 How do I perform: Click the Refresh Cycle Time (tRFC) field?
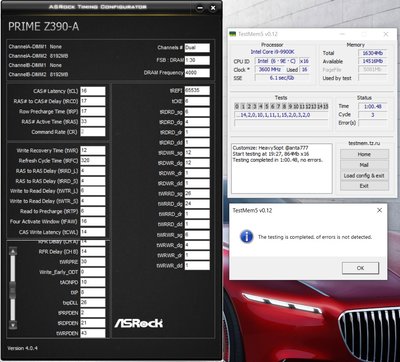coord(93,160)
